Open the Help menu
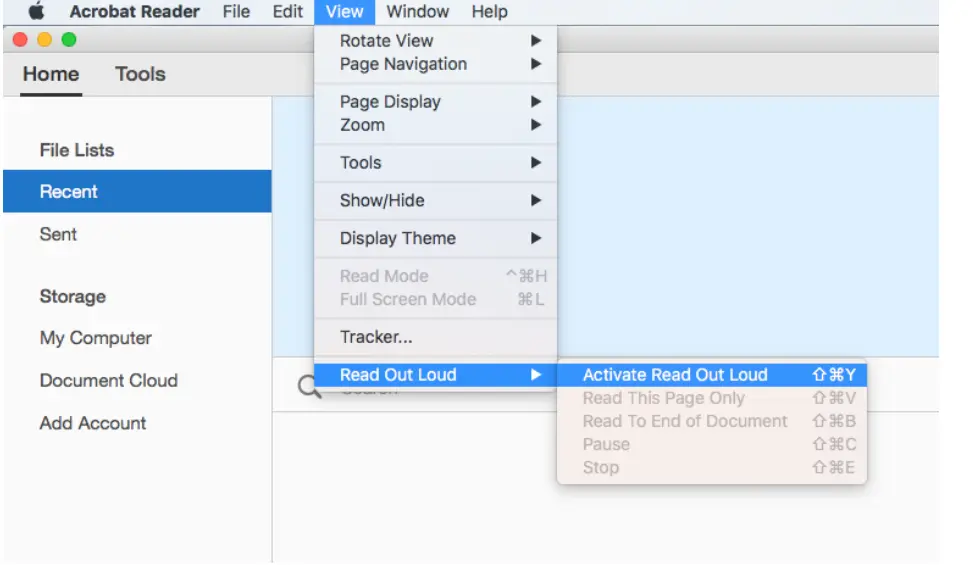 click(489, 11)
